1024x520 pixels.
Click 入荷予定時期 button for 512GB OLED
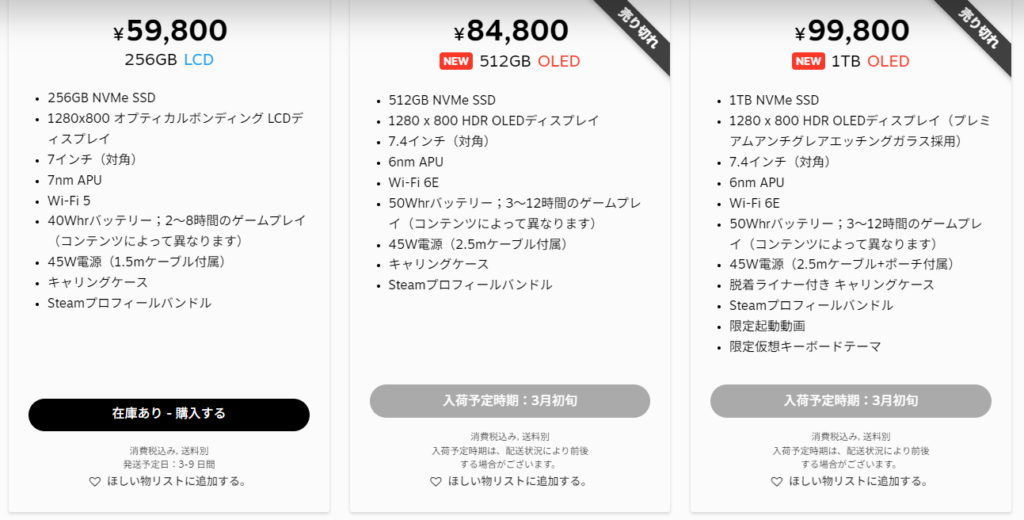click(x=510, y=400)
